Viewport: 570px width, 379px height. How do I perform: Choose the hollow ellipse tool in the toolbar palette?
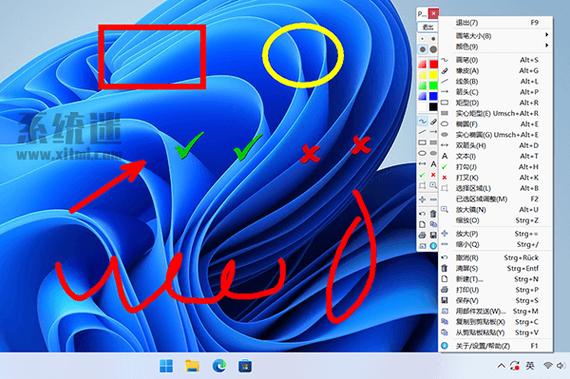tap(422, 153)
